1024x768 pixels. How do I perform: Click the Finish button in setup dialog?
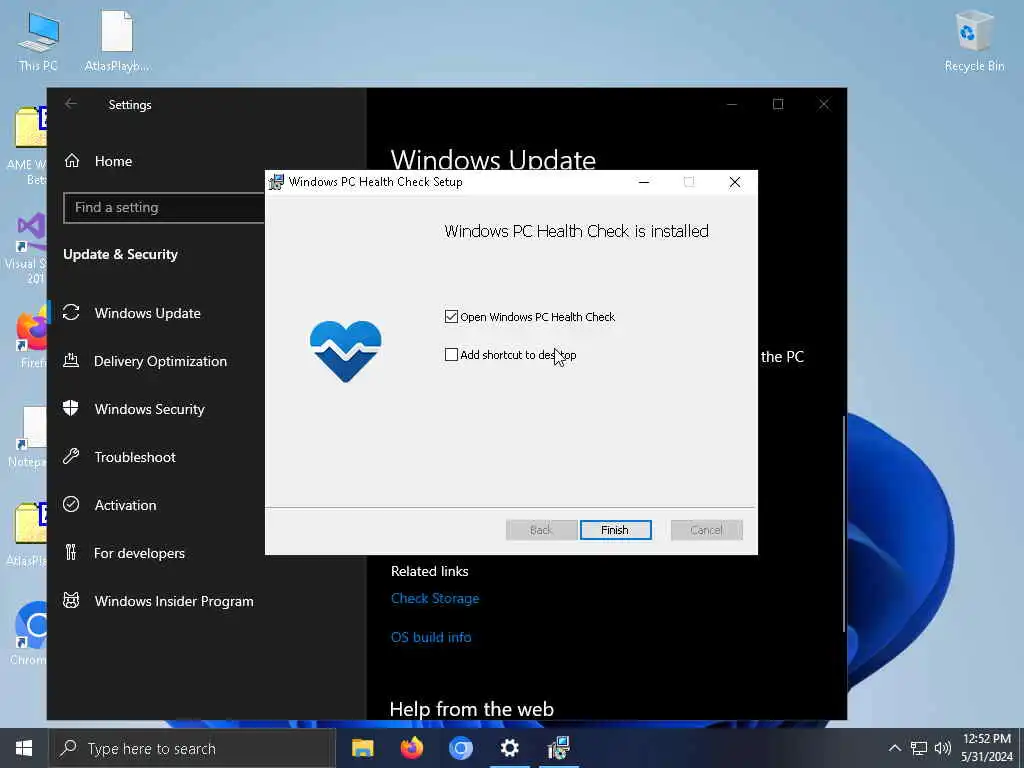tap(615, 530)
